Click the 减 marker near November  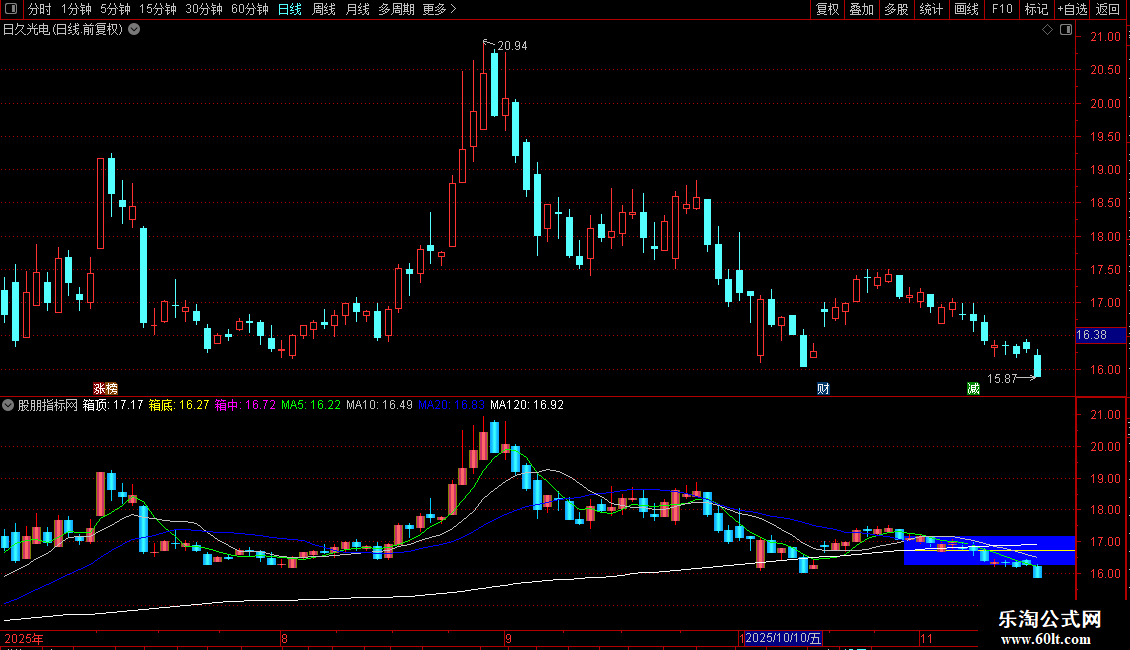pyautogui.click(x=973, y=388)
